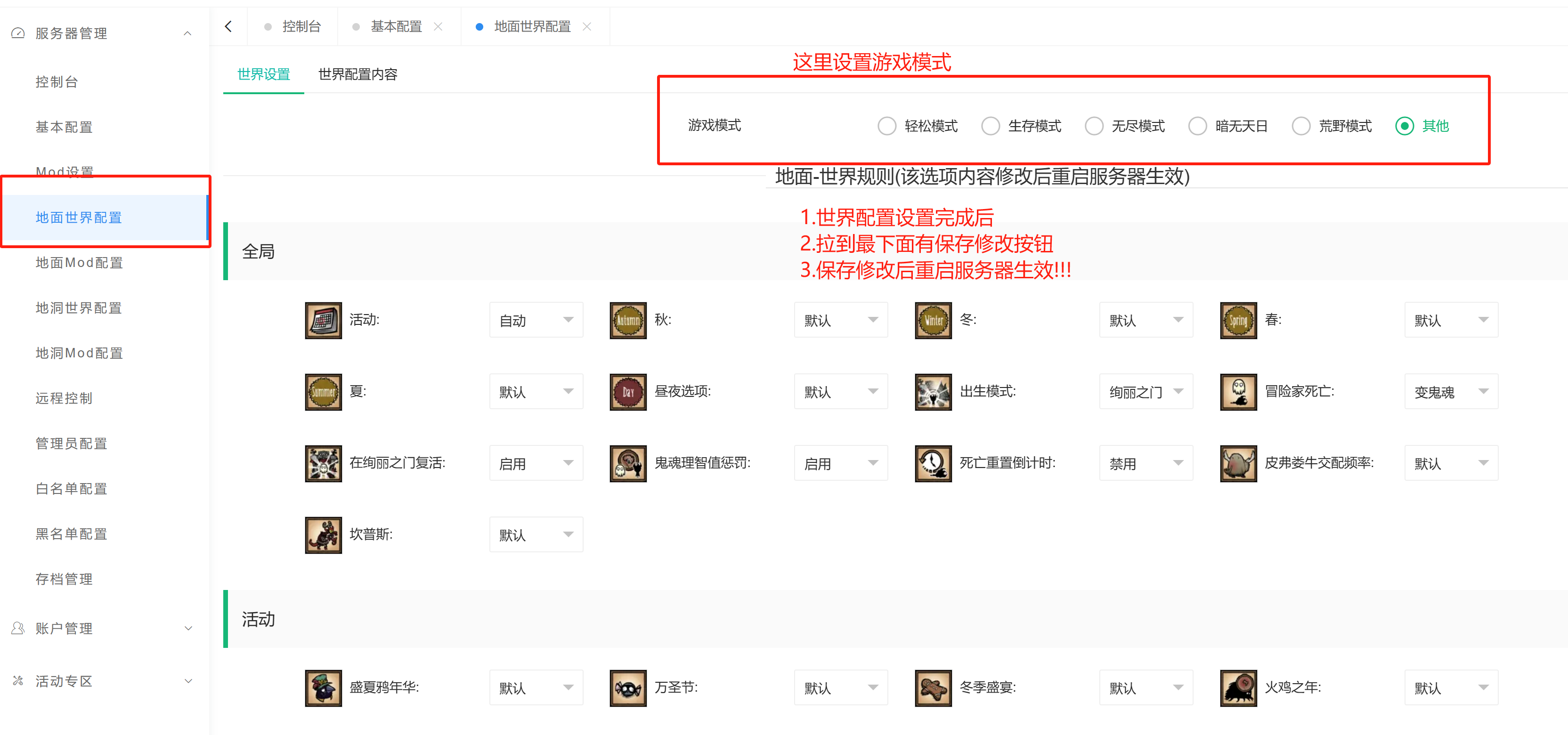
Task: Open 黑名单配置 in the sidebar
Action: point(71,533)
